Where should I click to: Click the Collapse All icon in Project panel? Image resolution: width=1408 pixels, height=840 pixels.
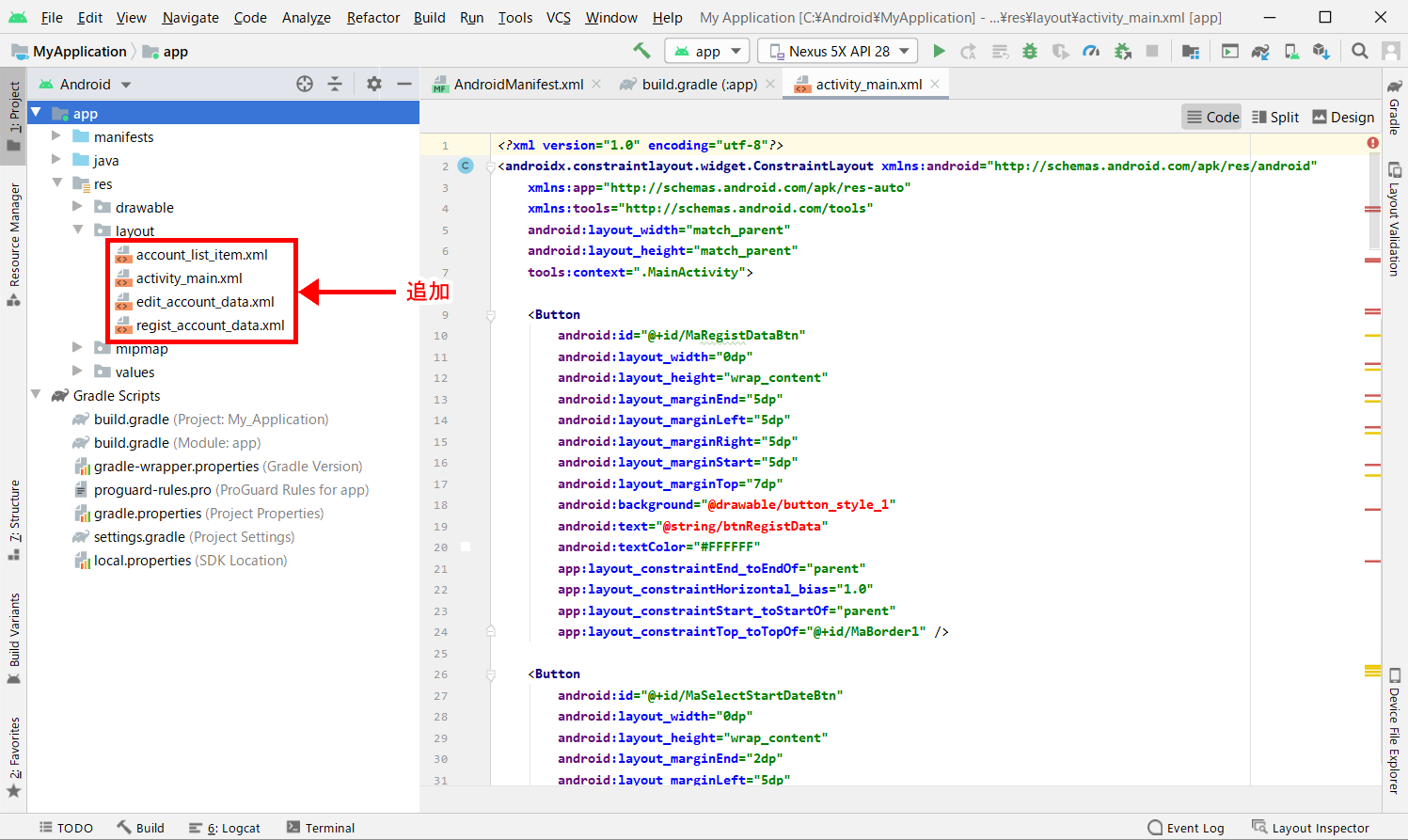point(335,84)
